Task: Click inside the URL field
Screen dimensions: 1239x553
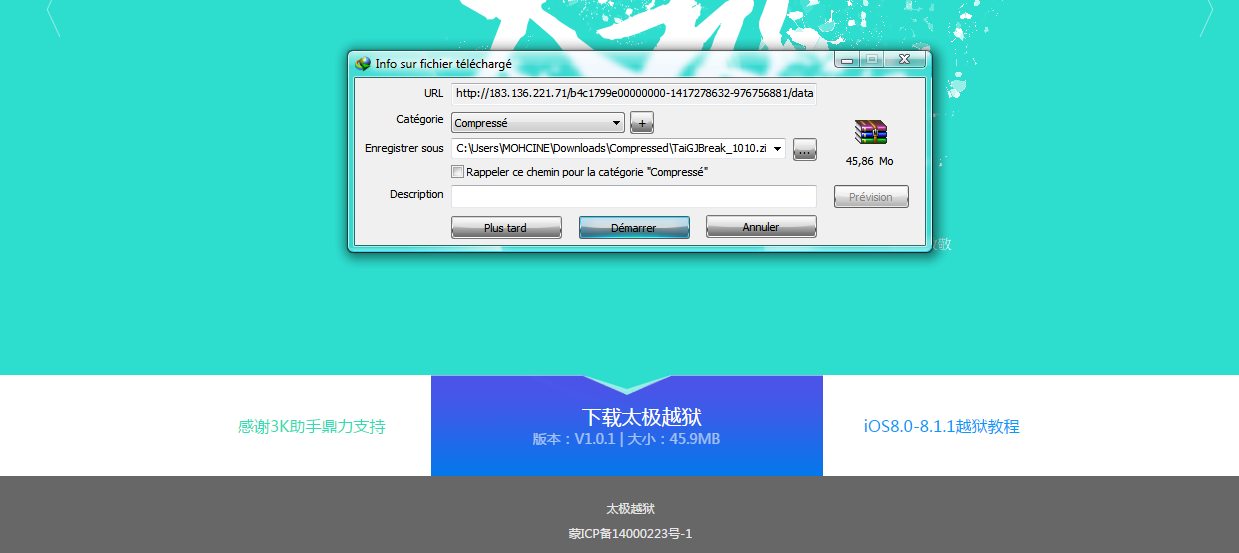Action: [x=633, y=94]
